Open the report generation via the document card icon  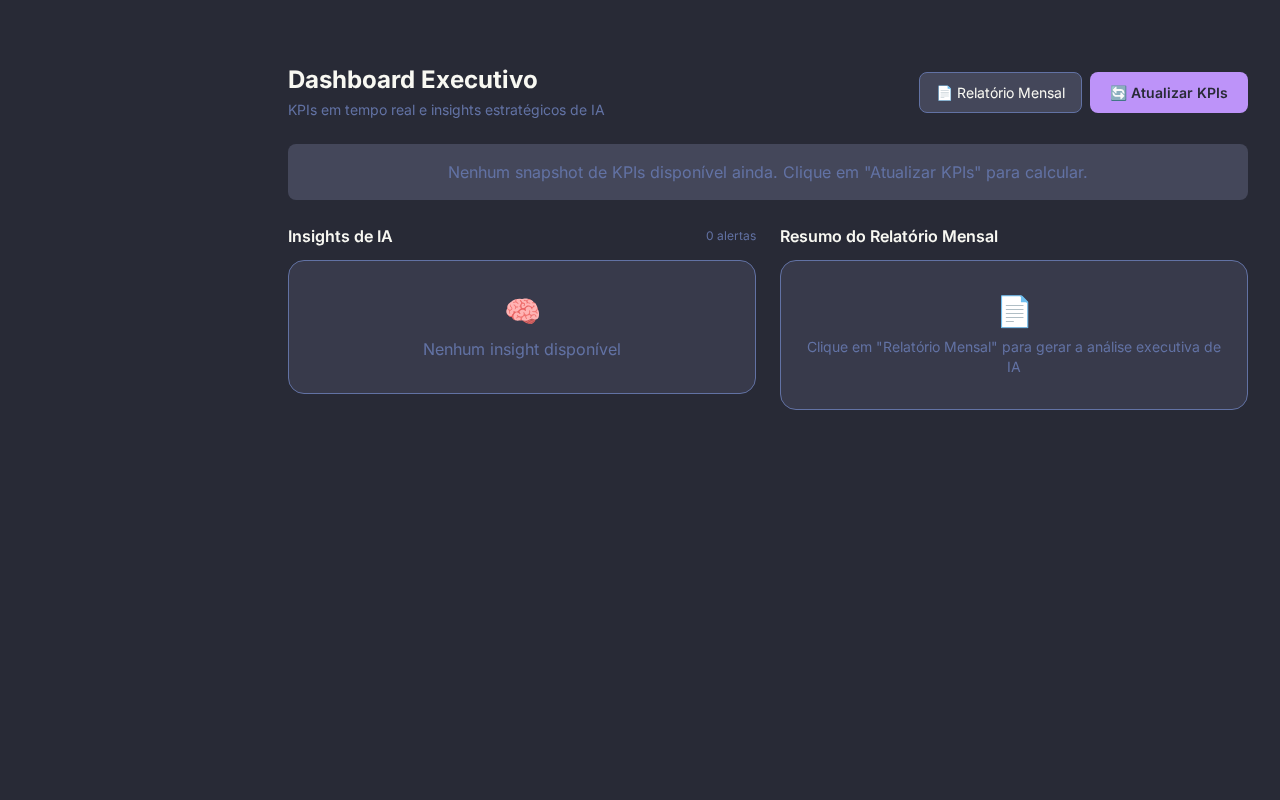pos(1014,311)
